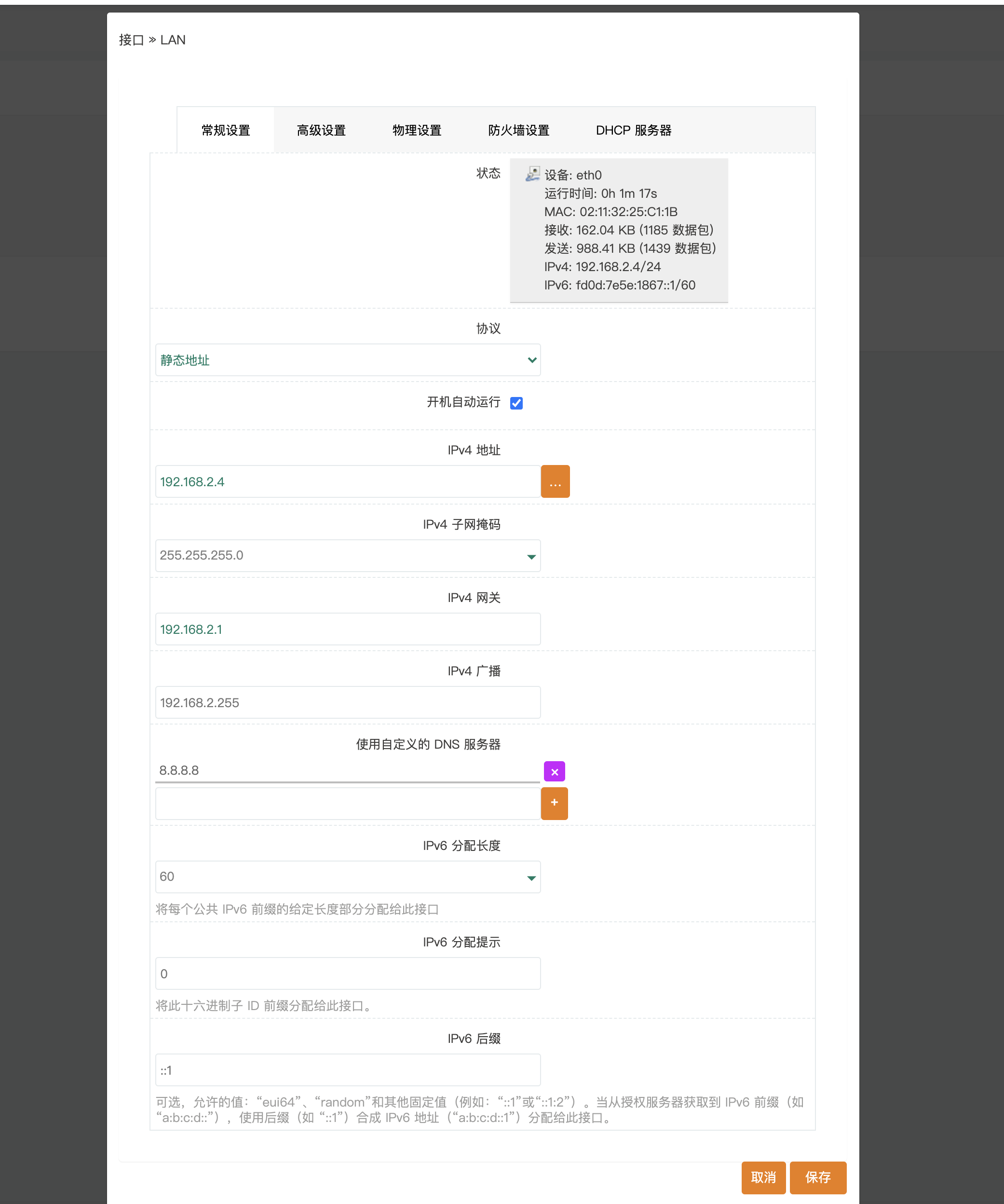
Task: Click the eth0 device network icon
Action: (x=533, y=174)
